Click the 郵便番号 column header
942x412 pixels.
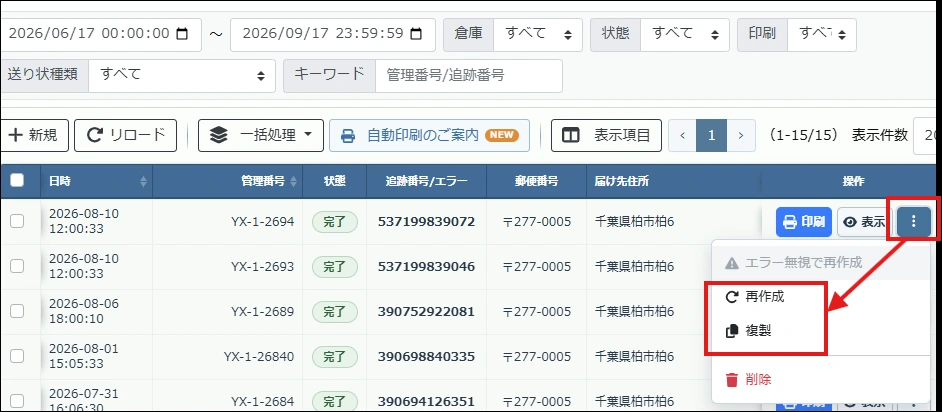(536, 181)
